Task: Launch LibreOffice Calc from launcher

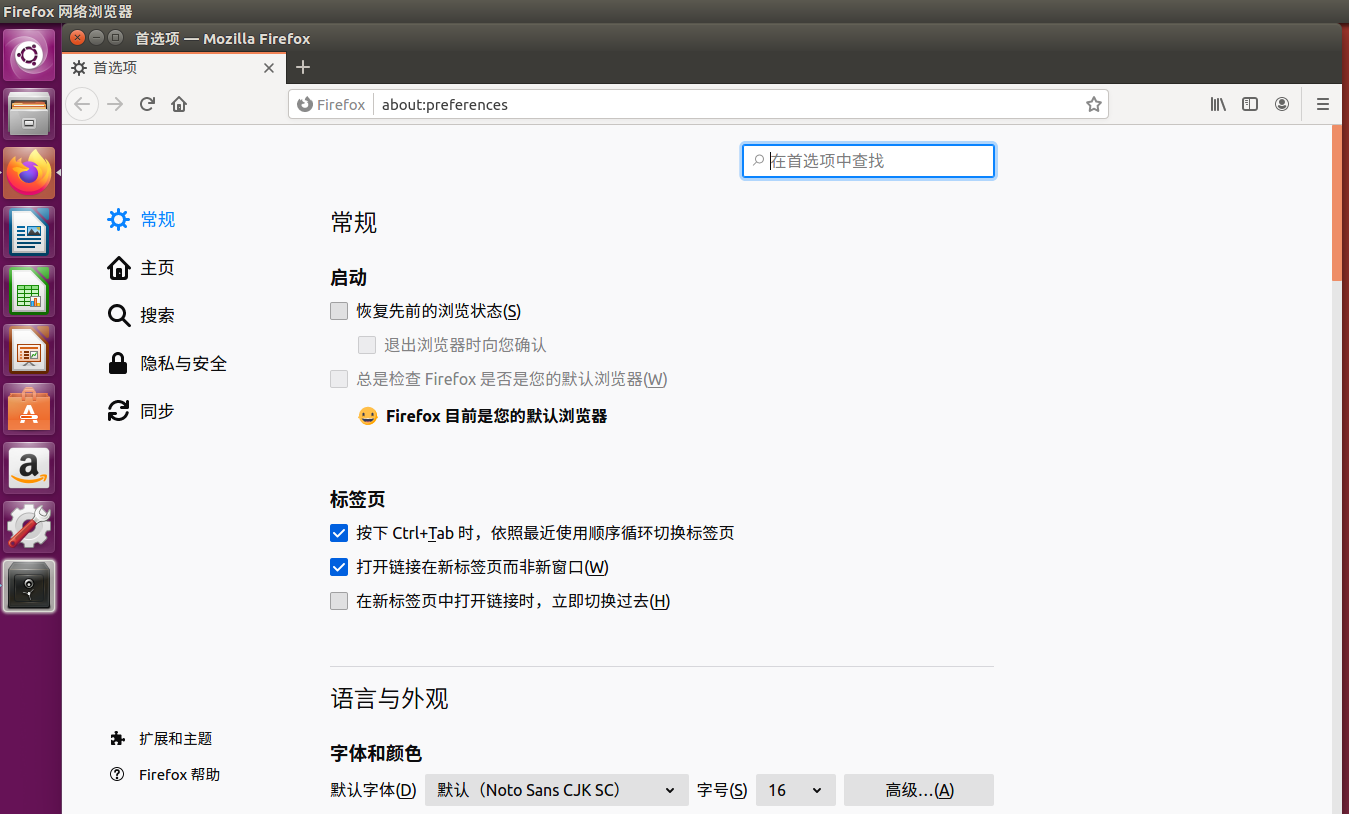Action: [30, 291]
